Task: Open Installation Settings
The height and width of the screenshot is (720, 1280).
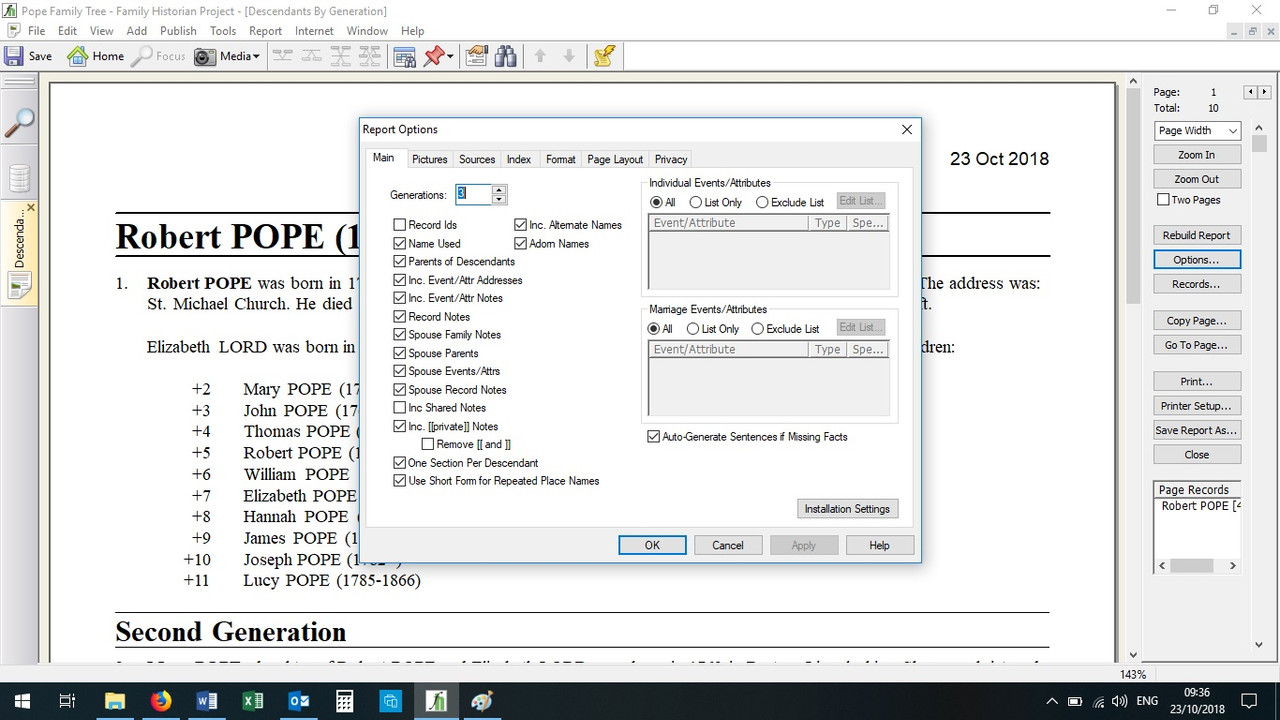Action: 847,509
